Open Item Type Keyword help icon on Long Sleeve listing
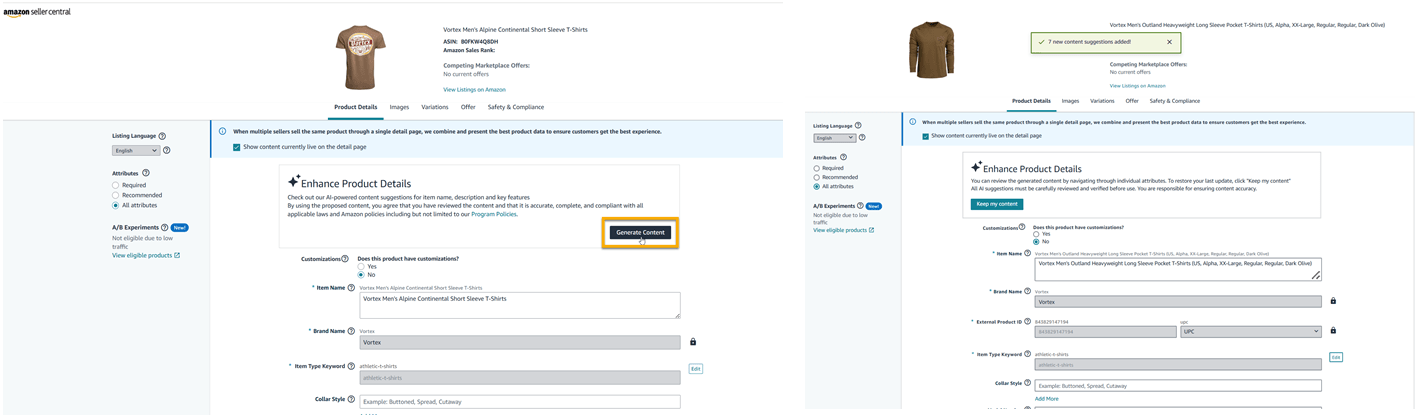 (x=1029, y=354)
